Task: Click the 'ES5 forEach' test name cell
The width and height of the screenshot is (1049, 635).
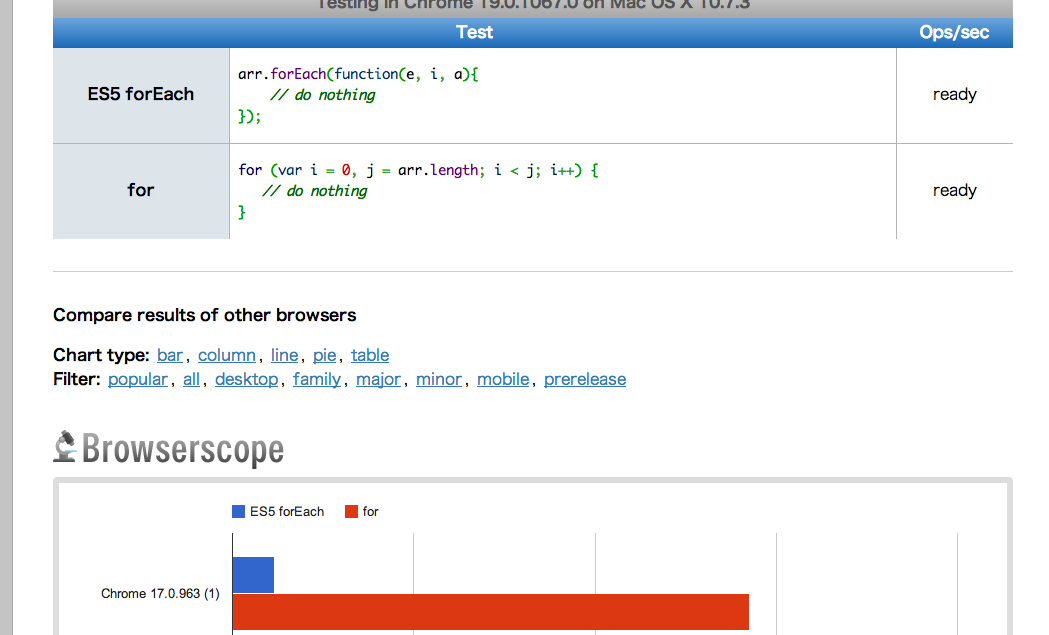Action: (x=141, y=95)
